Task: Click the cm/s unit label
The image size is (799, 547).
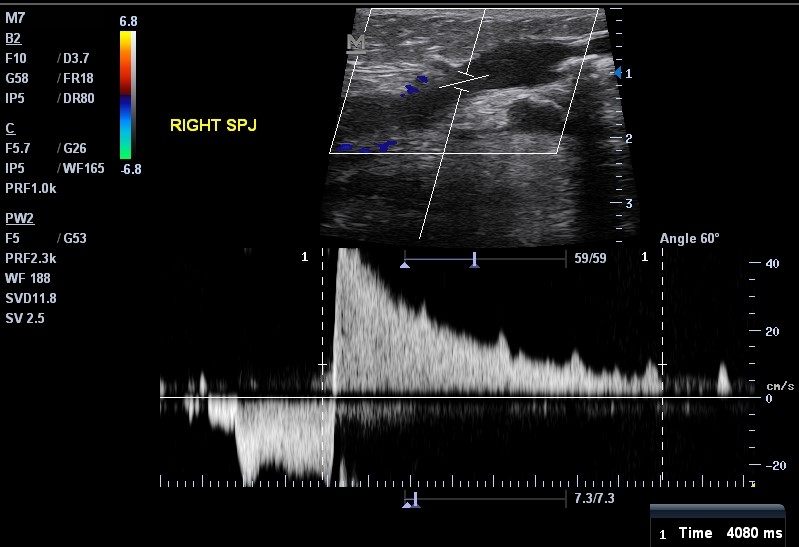Action: tap(780, 386)
